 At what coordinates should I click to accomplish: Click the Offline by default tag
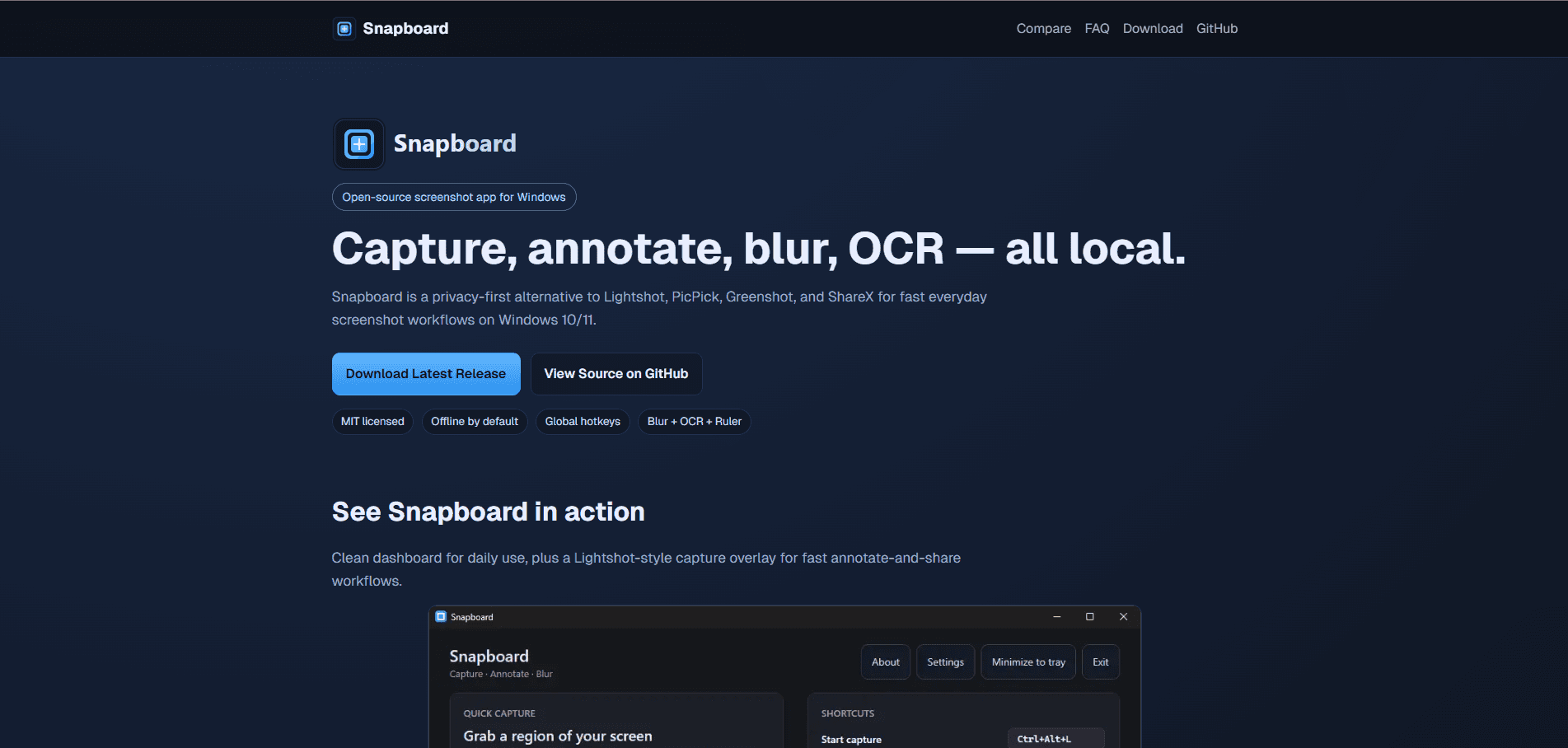click(475, 422)
